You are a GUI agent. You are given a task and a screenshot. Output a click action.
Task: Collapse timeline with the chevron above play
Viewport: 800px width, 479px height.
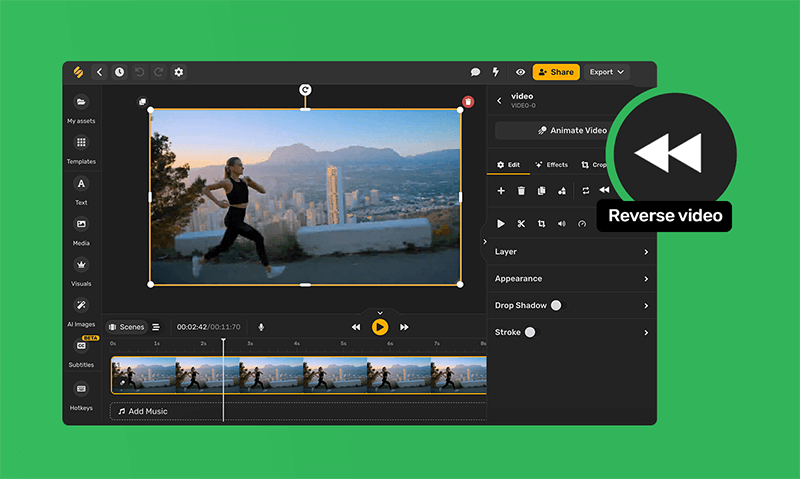tap(380, 313)
